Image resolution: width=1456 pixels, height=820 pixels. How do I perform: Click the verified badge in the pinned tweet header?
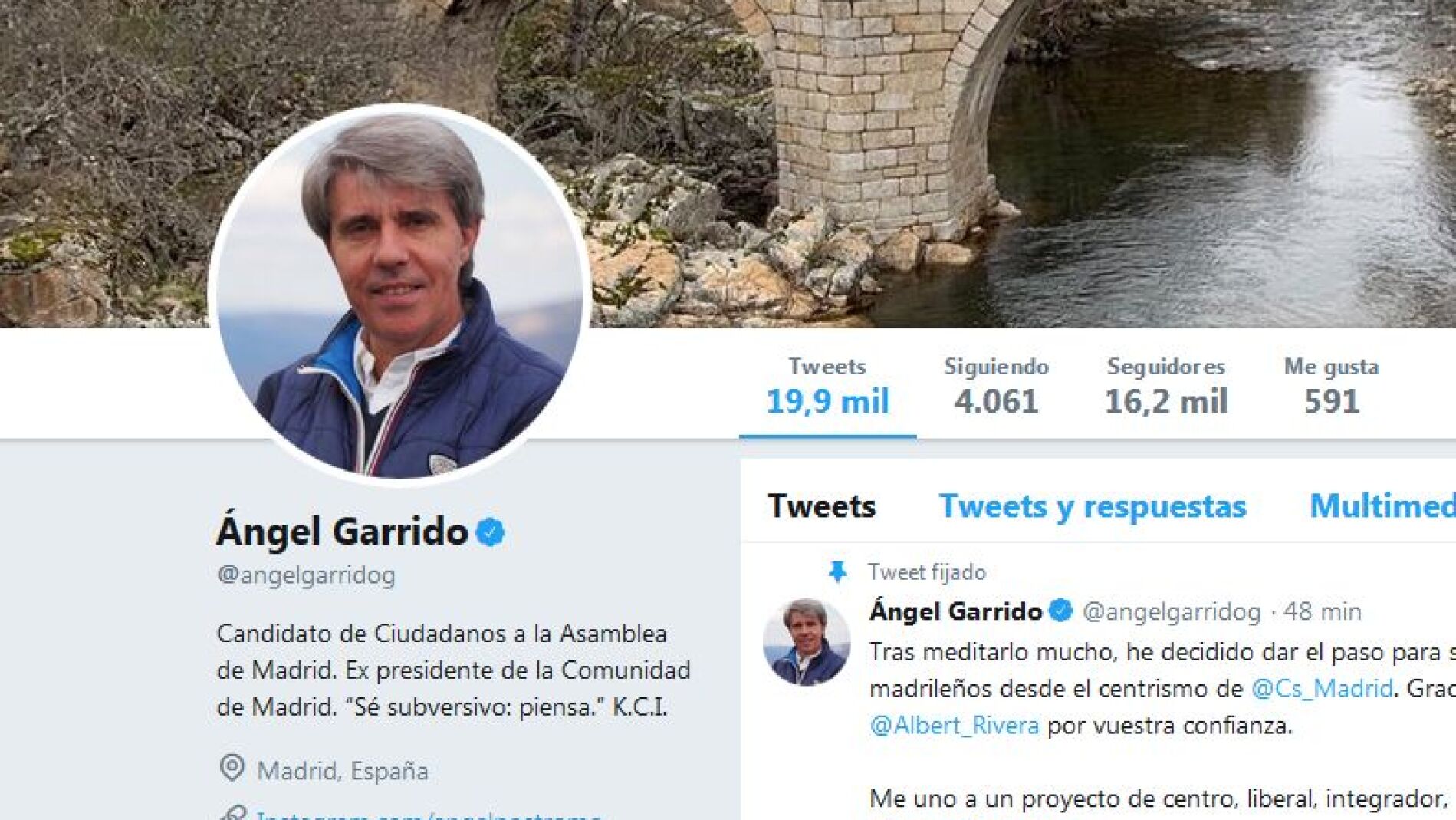click(1061, 611)
